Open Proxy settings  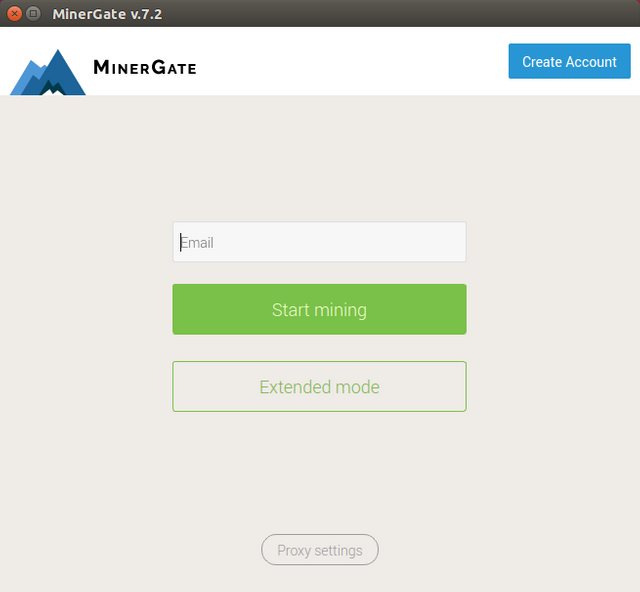(x=320, y=550)
